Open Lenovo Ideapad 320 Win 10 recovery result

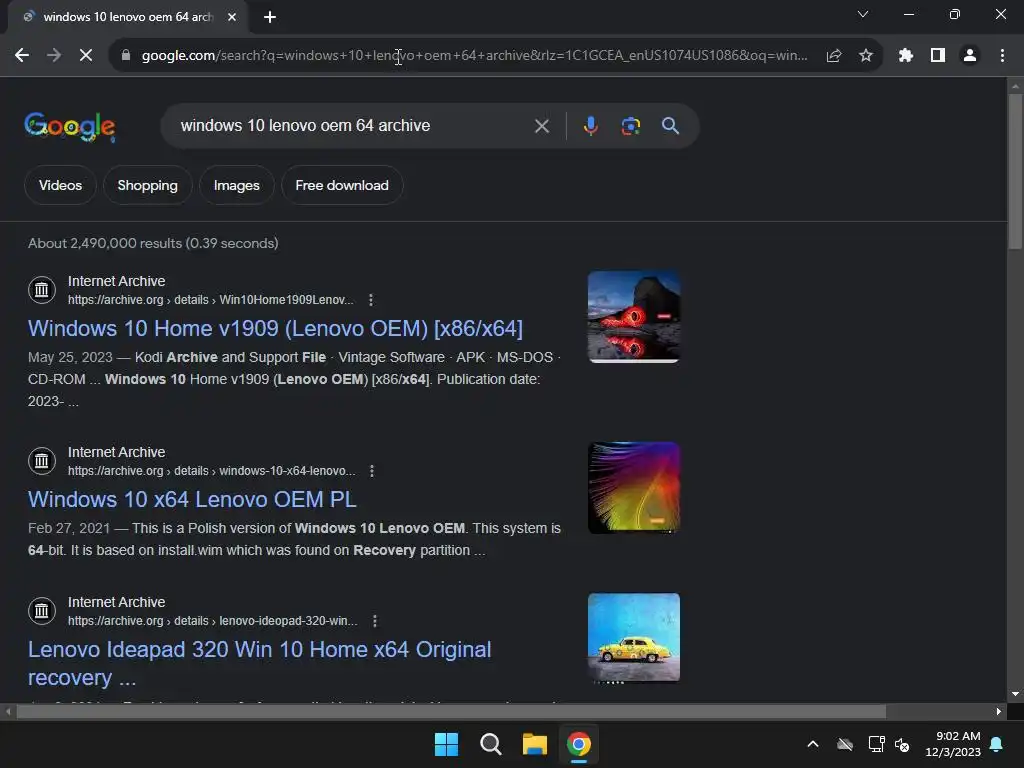(x=259, y=664)
